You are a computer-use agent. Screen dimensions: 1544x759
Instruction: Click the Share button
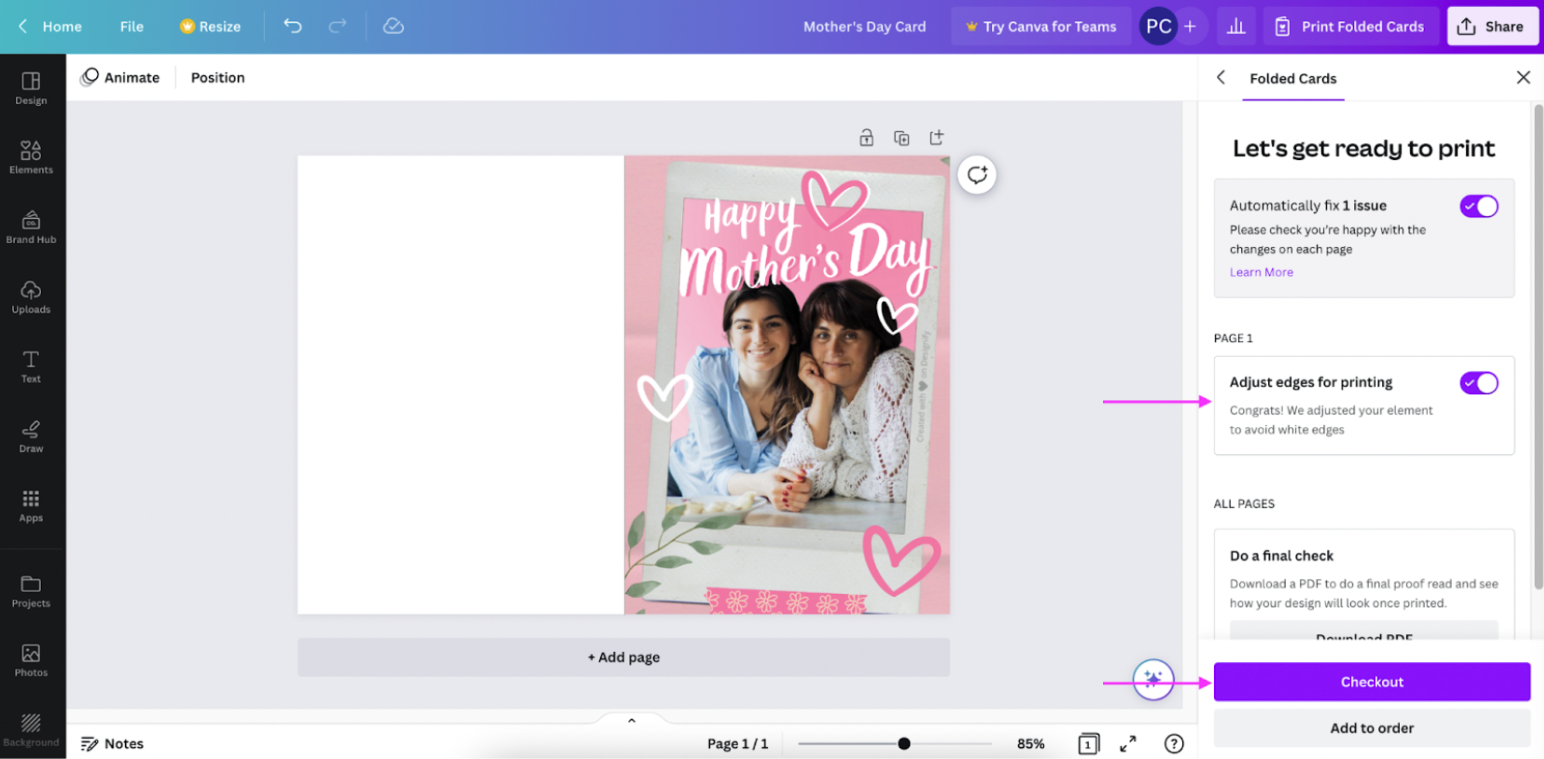[1491, 26]
